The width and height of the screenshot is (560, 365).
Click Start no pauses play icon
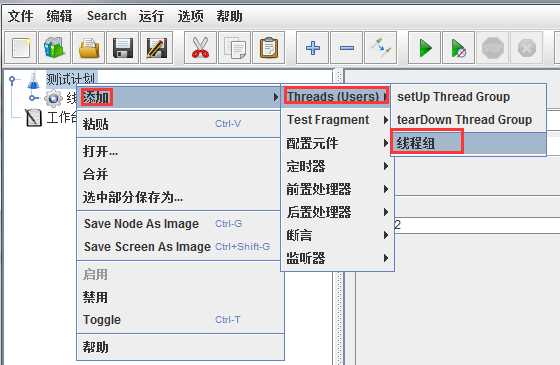pos(459,48)
